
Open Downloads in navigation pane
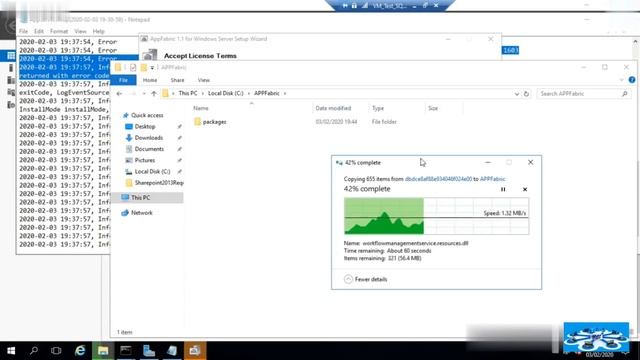(149, 138)
